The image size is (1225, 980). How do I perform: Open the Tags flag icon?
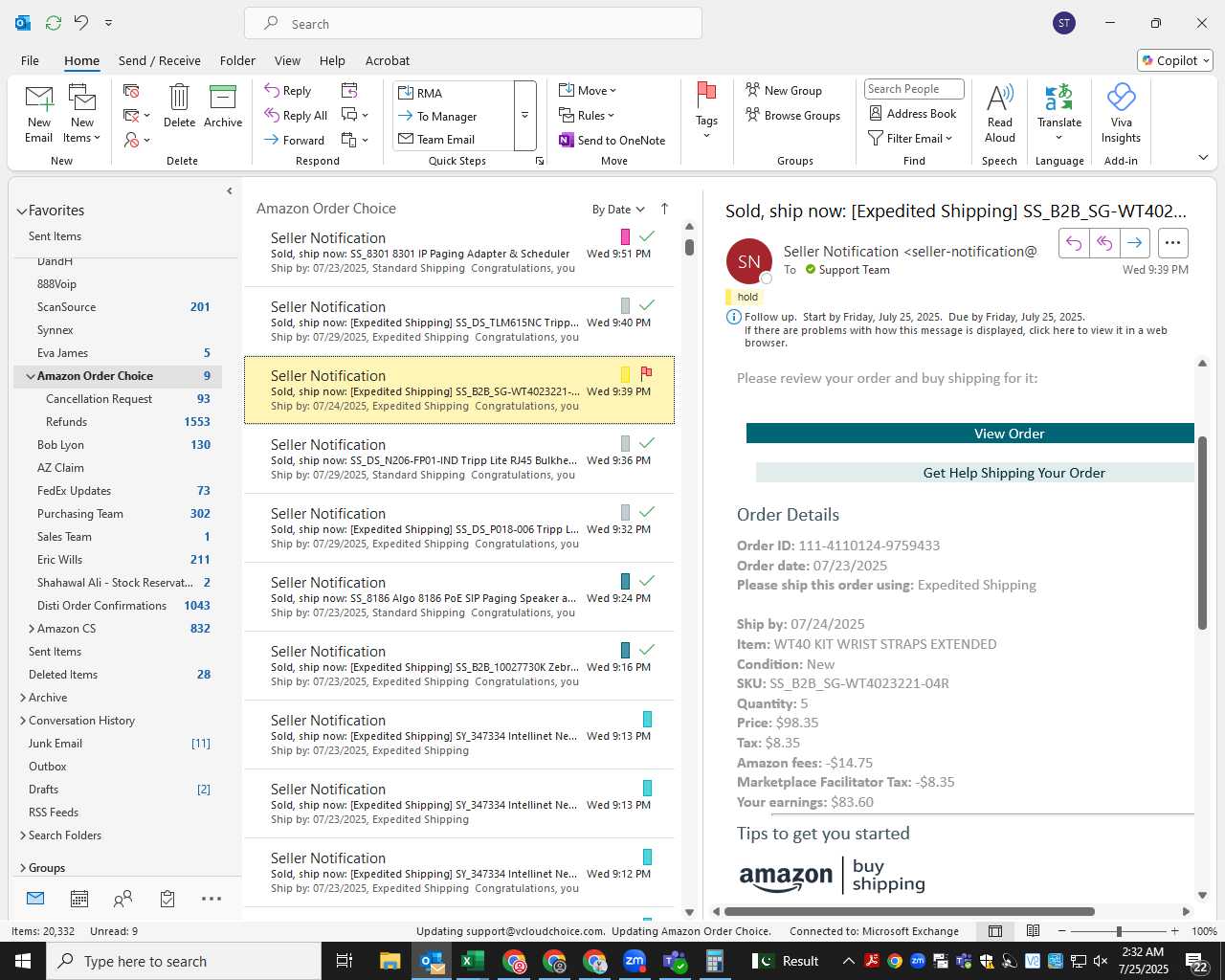tap(706, 96)
